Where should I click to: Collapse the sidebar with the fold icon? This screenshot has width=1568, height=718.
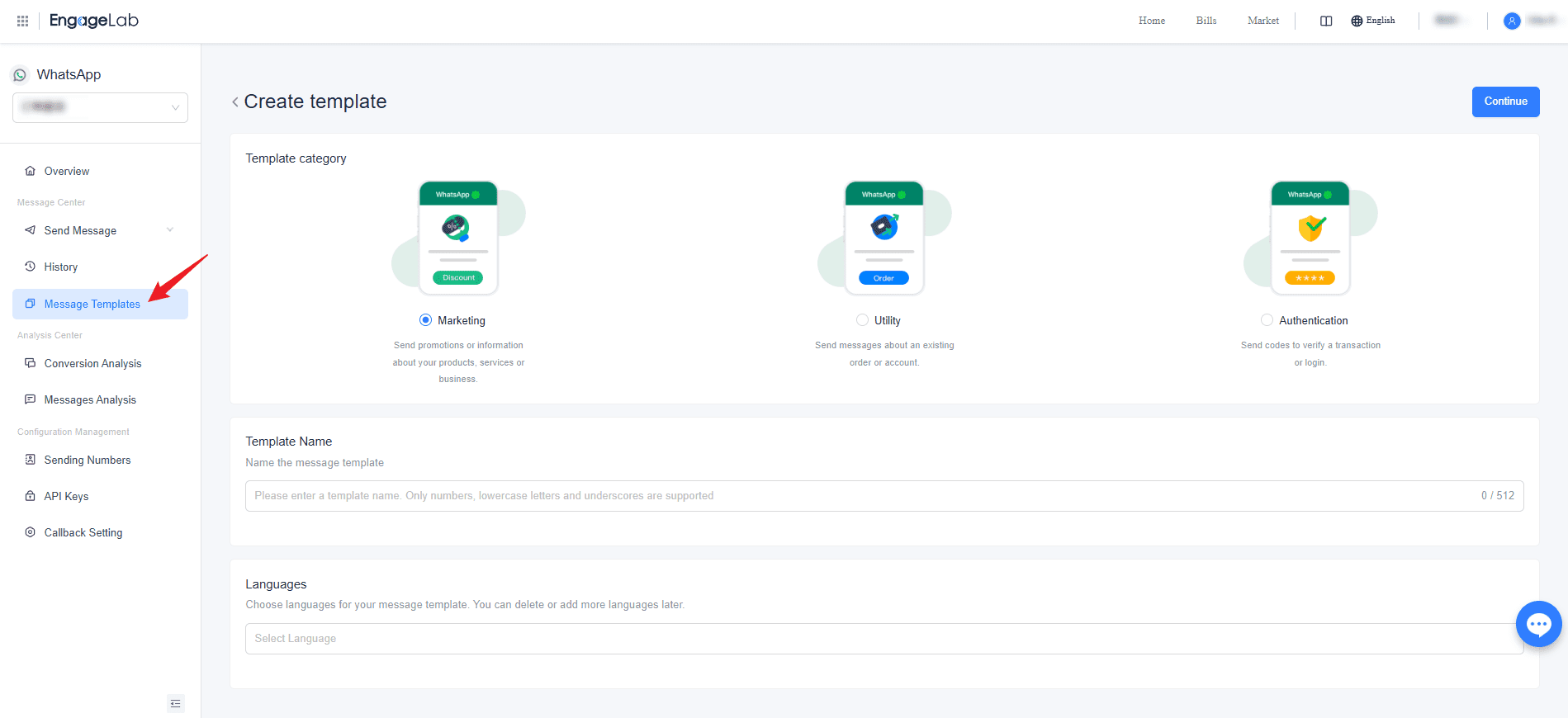coord(175,704)
